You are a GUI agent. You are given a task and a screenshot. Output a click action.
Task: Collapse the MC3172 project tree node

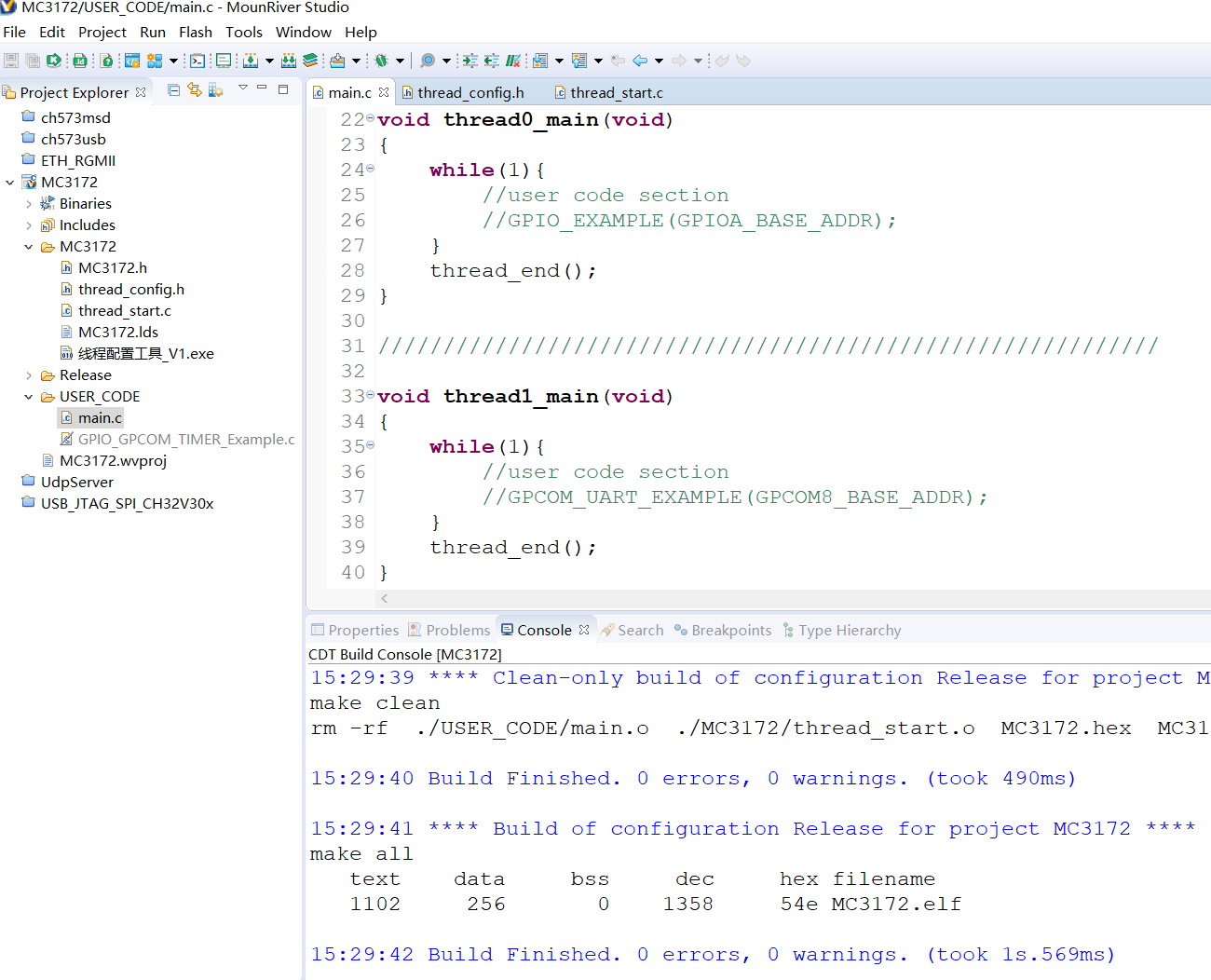coord(10,183)
